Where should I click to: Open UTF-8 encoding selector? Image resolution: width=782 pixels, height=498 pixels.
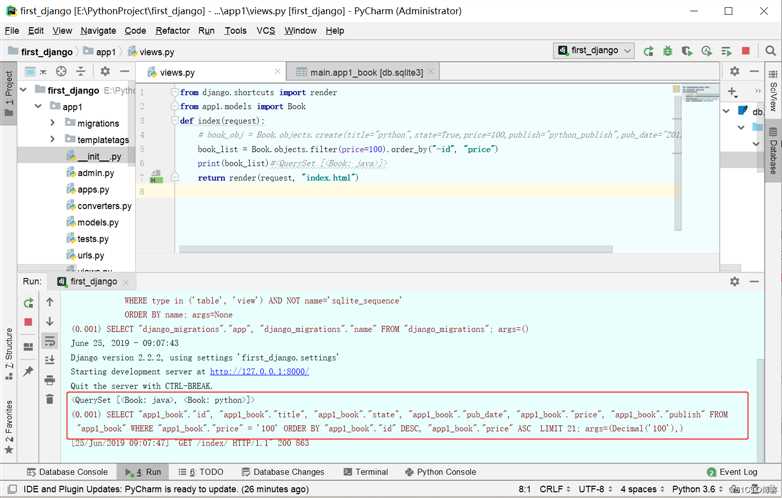pos(595,489)
